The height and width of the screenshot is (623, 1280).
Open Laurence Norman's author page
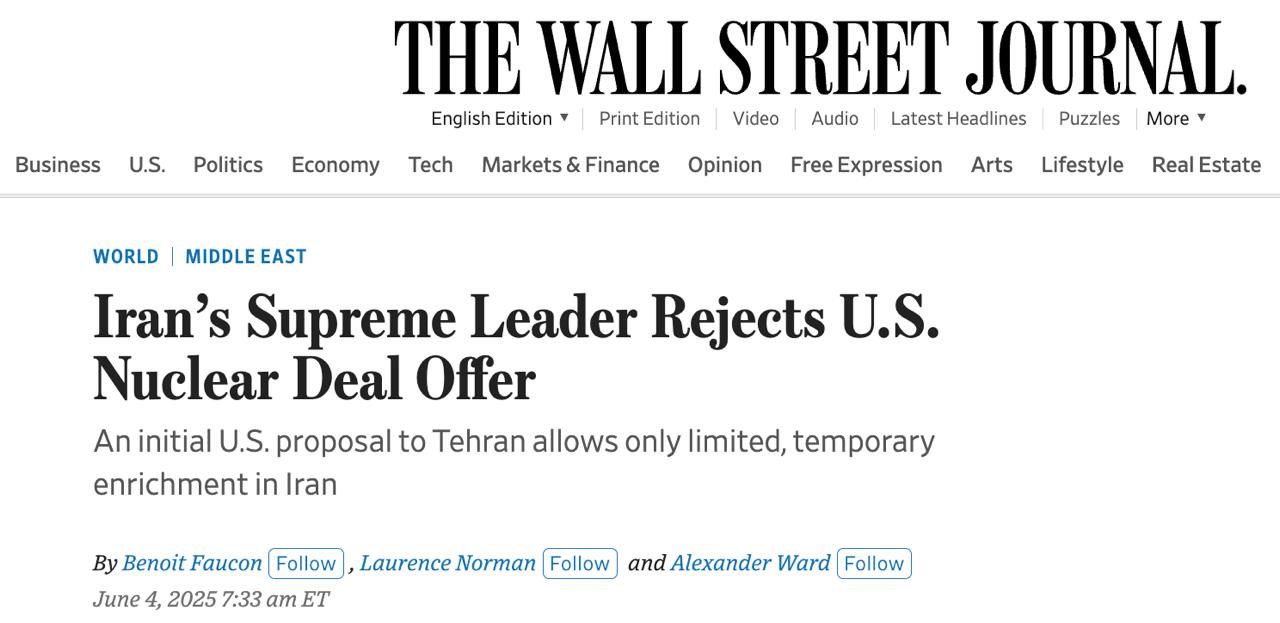(448, 563)
